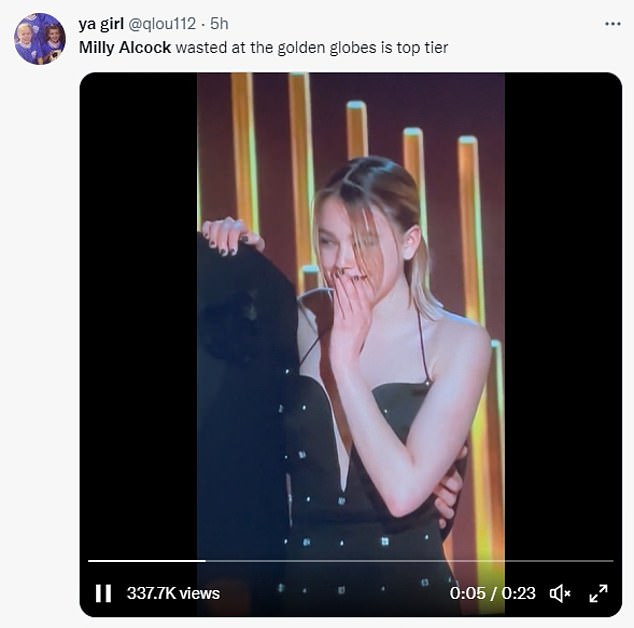Click the 337.7K views counter
Viewport: 634px width, 628px height.
173,593
